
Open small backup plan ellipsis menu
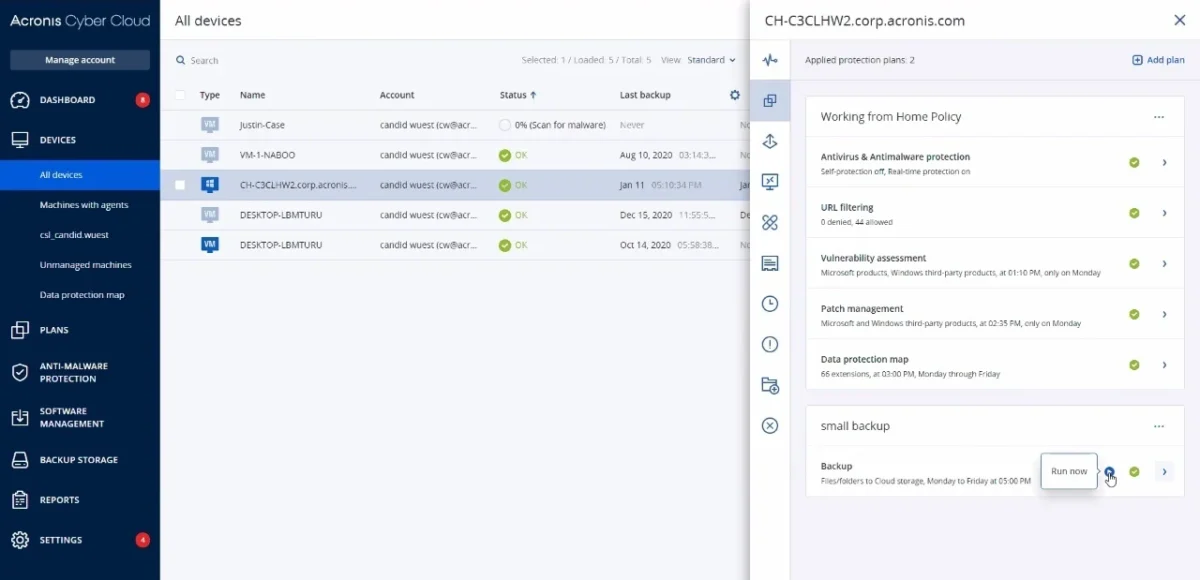[1159, 426]
